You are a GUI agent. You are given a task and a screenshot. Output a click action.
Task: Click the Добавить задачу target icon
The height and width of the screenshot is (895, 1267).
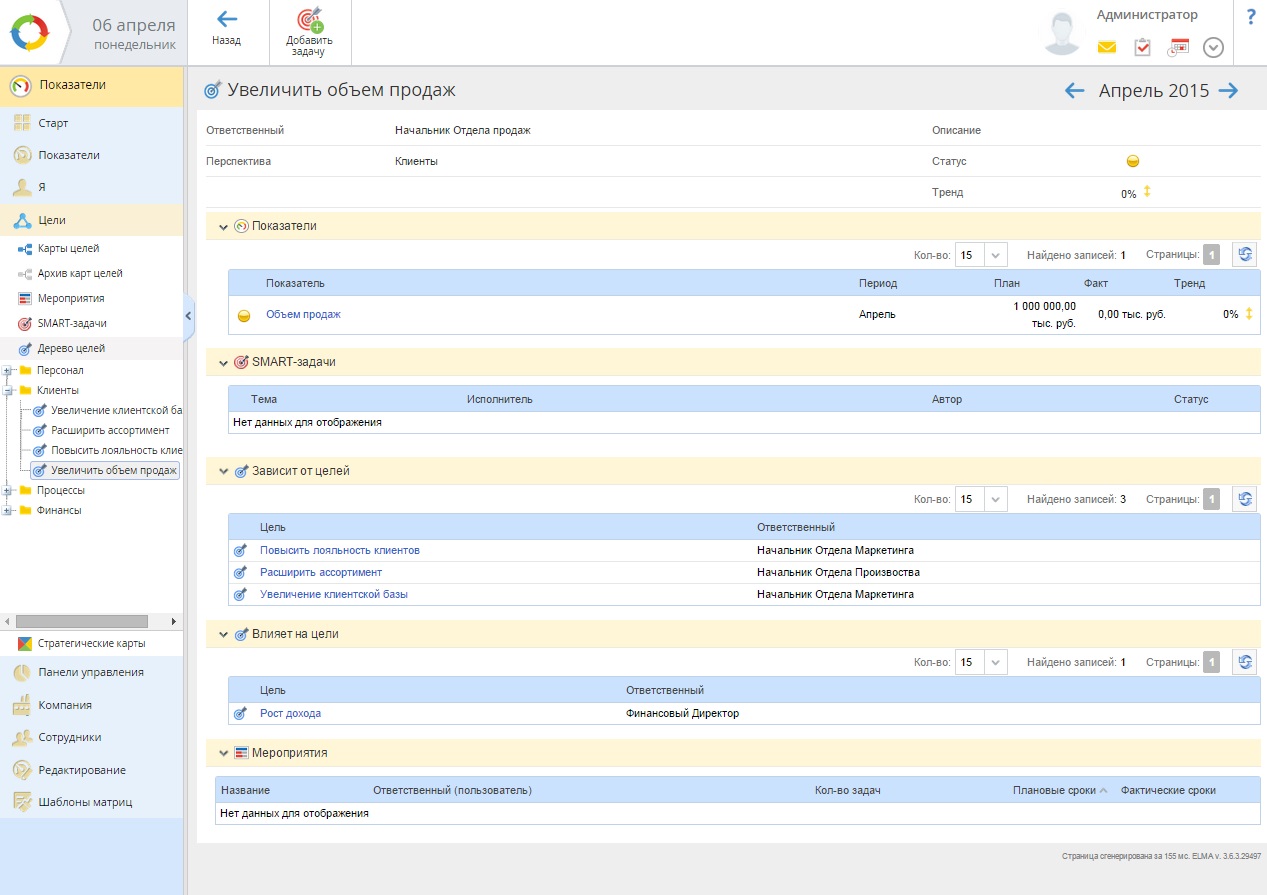(309, 20)
